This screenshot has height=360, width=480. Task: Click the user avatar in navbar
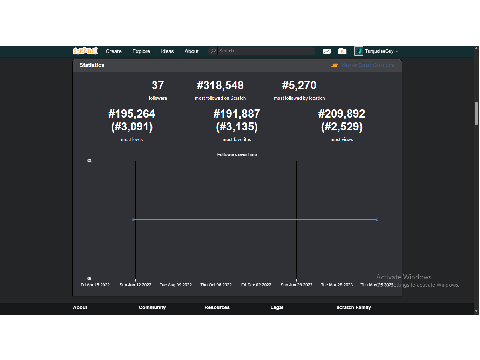tap(358, 51)
